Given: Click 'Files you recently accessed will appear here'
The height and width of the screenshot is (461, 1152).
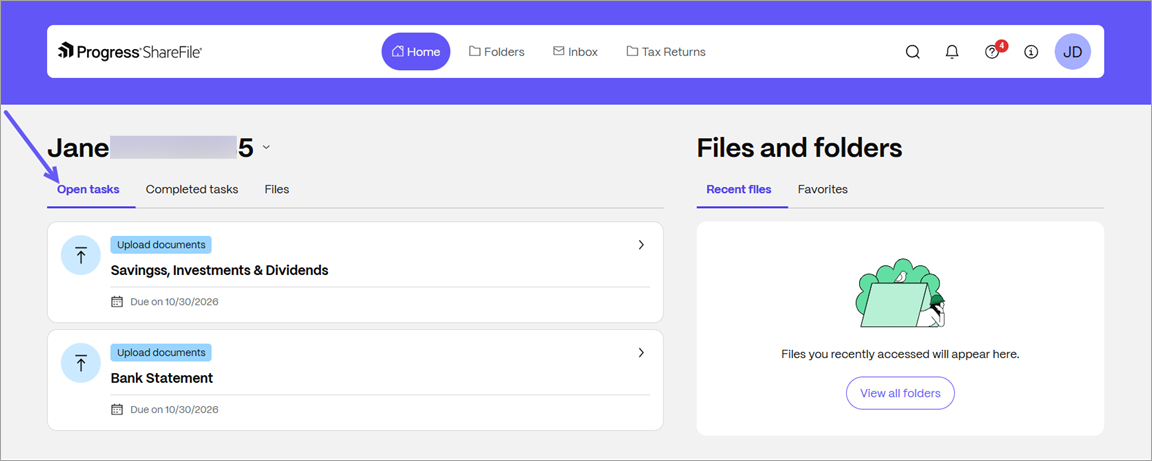Looking at the screenshot, I should (x=900, y=354).
